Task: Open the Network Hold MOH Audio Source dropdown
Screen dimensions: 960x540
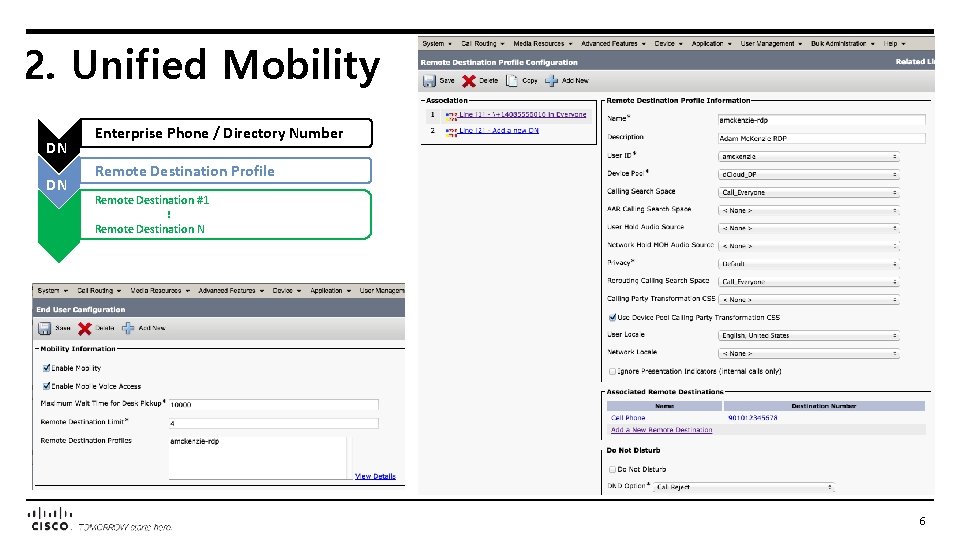Action: (808, 246)
